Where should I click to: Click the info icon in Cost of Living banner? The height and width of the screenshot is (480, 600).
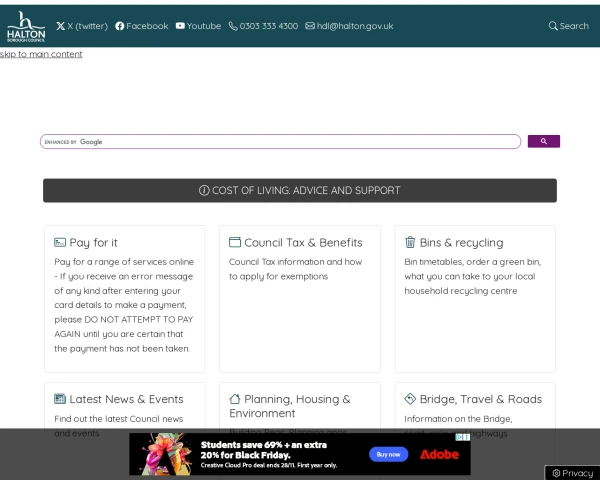(204, 190)
